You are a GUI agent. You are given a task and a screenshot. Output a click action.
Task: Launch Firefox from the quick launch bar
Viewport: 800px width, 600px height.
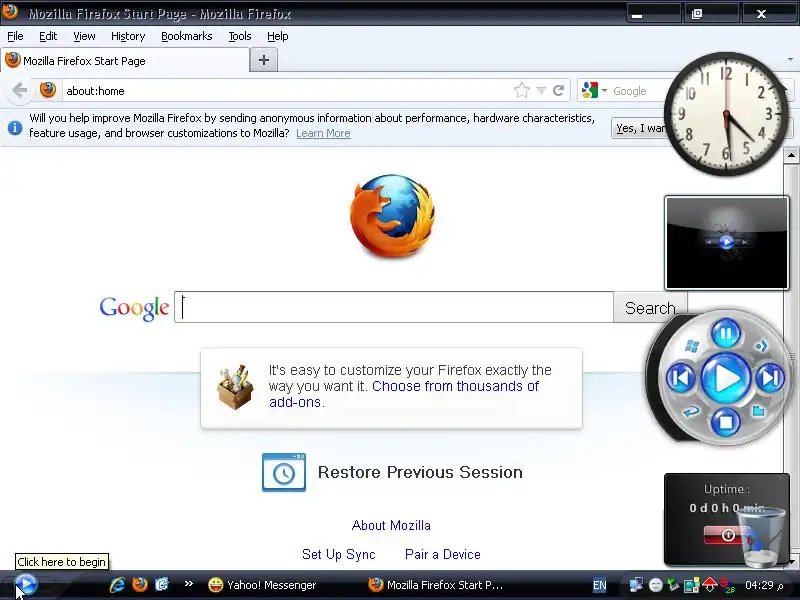coord(140,585)
